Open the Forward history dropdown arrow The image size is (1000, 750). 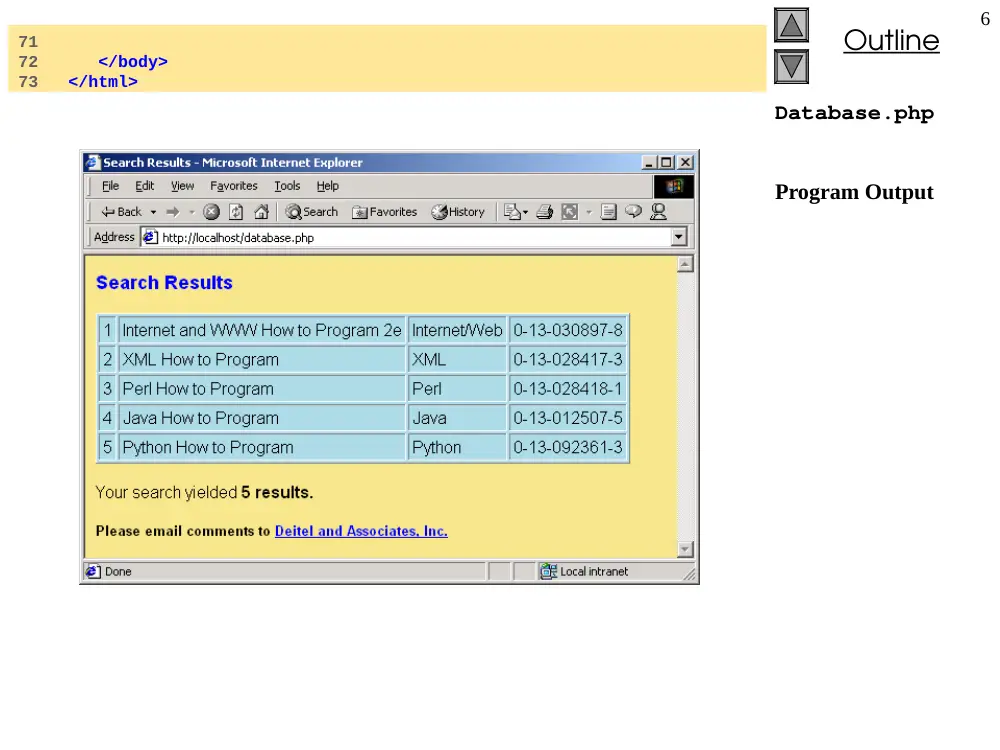tap(191, 212)
